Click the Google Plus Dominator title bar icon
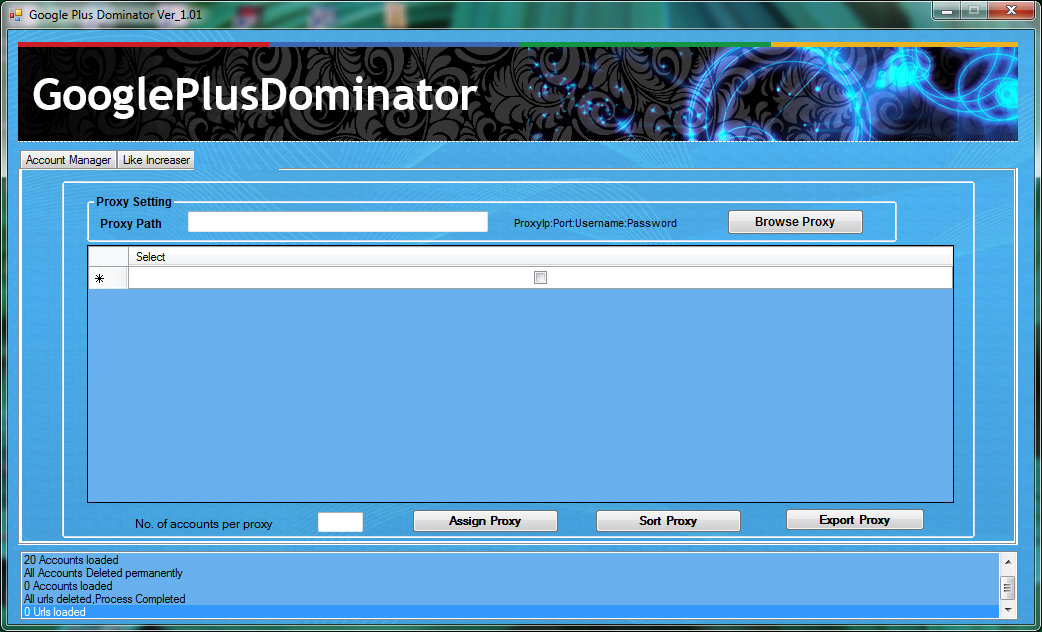This screenshot has height=632, width=1042. (x=15, y=14)
